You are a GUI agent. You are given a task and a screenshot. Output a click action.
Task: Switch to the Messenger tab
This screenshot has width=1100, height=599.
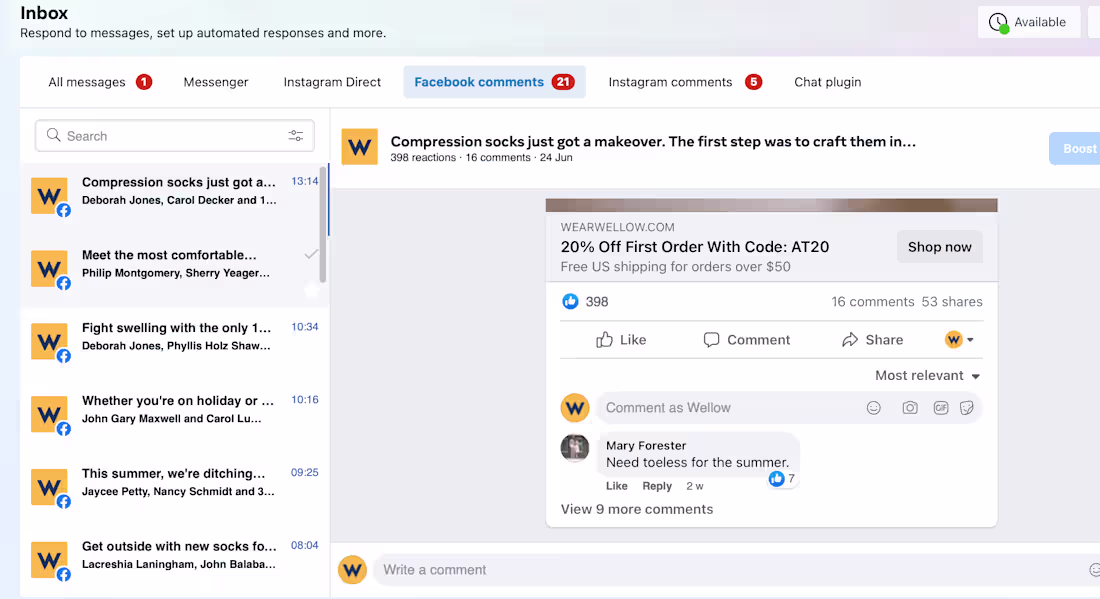tap(216, 82)
